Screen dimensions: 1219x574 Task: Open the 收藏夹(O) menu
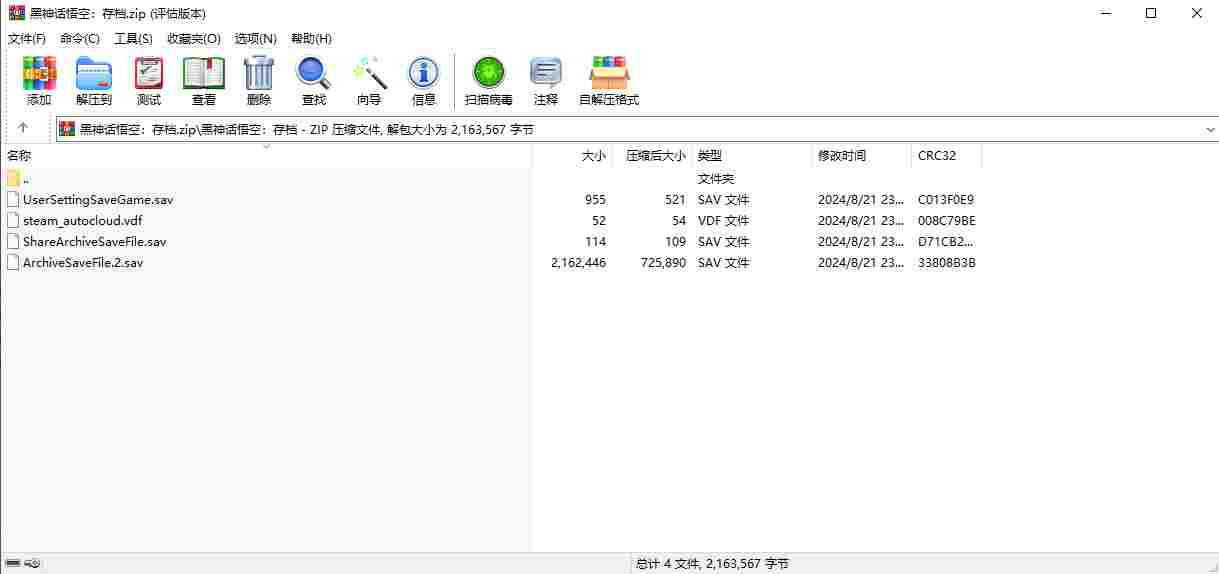(193, 38)
